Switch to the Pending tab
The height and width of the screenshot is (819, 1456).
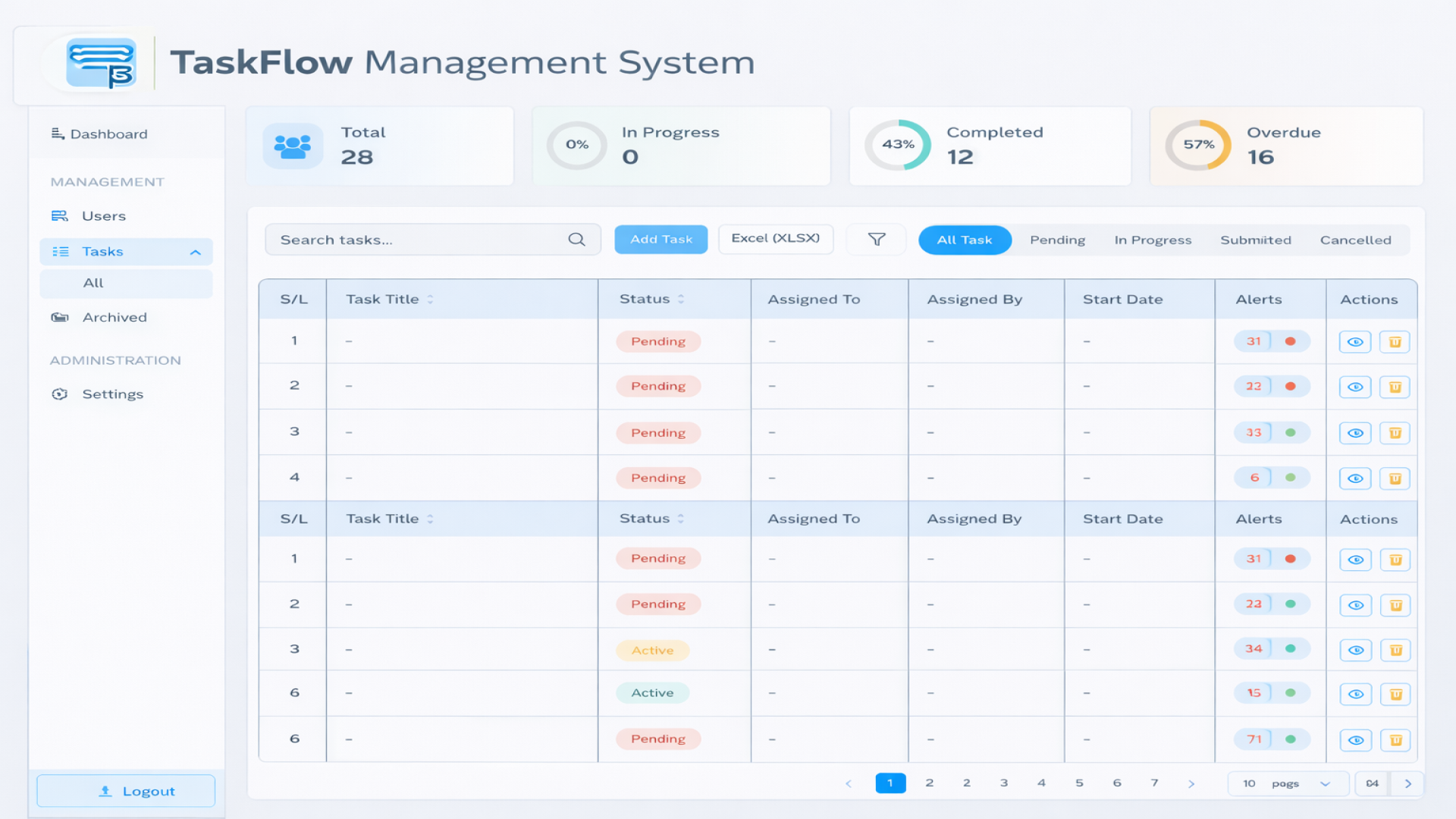tap(1057, 240)
